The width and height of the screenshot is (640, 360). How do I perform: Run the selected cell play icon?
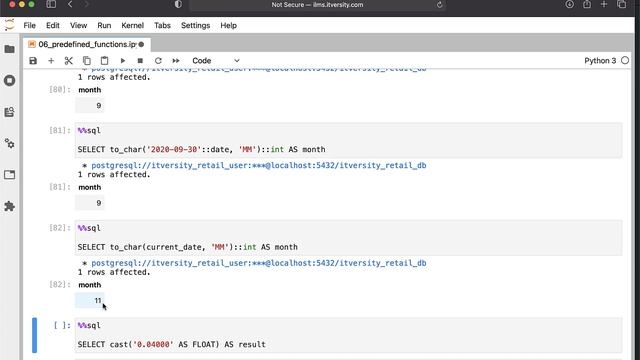122,61
